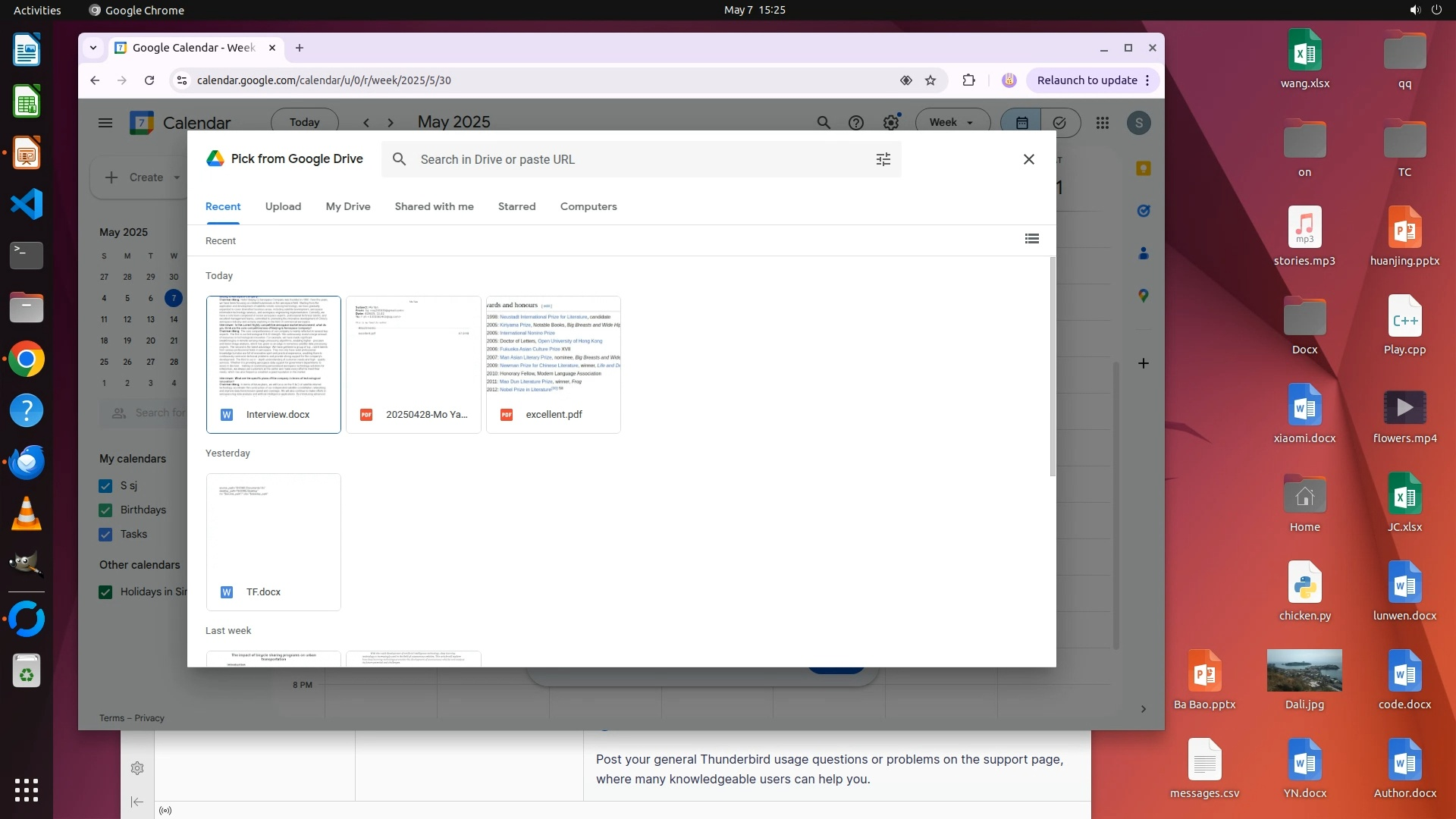
Task: Open Calendar settings gear icon
Action: point(890,123)
